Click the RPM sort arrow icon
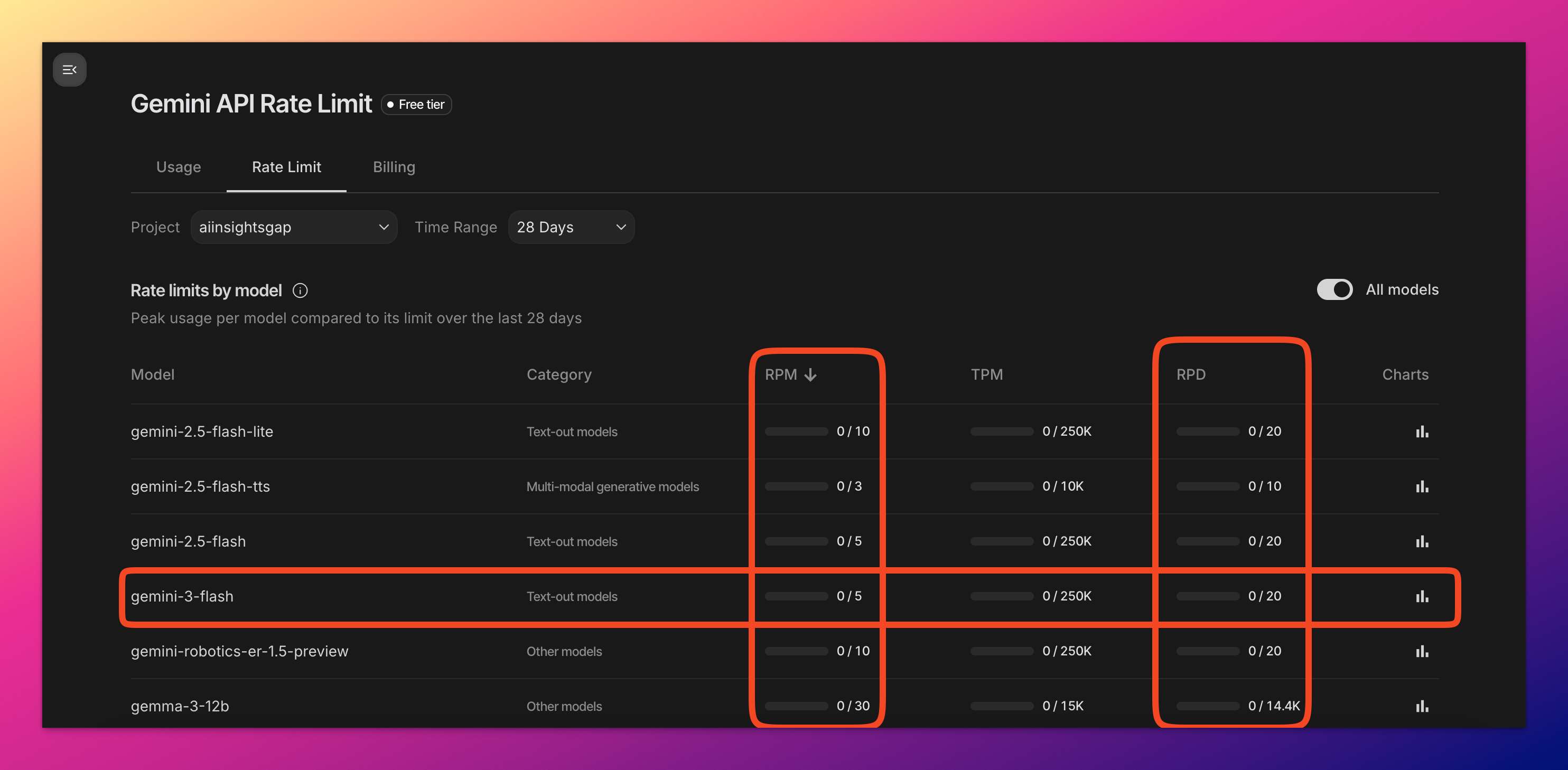1568x770 pixels. tap(810, 374)
